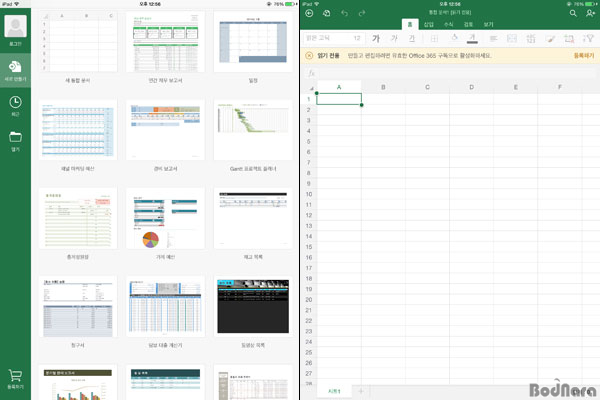Tap the orange activate link in banner
The image size is (600, 400).
(x=584, y=56)
